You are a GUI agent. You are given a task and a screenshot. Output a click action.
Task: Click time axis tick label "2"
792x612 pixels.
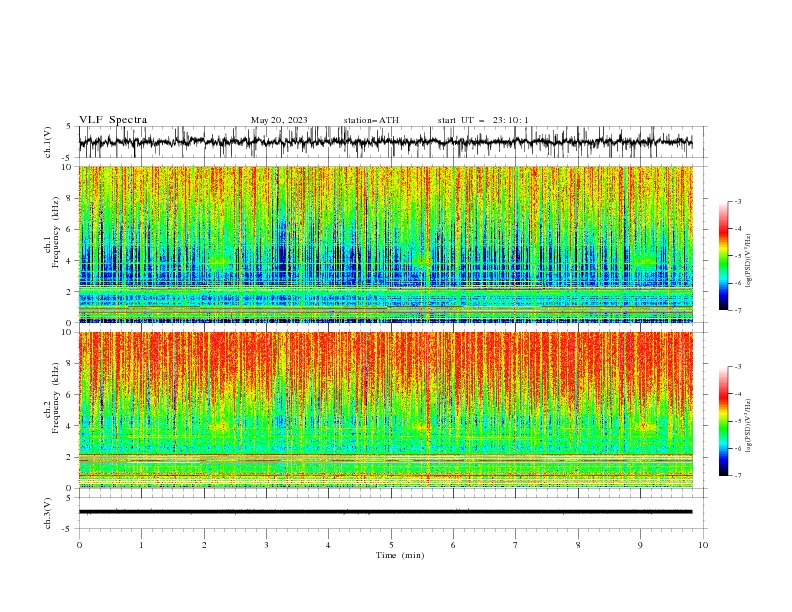click(x=204, y=545)
